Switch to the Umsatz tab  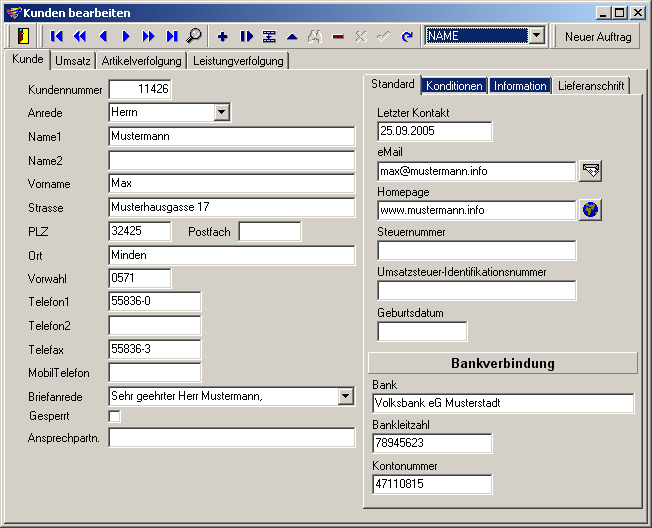coord(73,61)
